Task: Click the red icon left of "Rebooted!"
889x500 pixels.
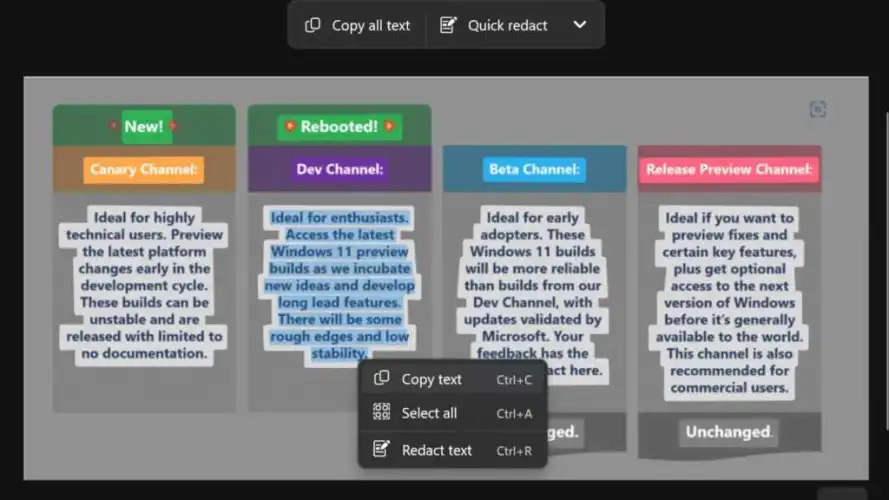Action: pos(290,127)
